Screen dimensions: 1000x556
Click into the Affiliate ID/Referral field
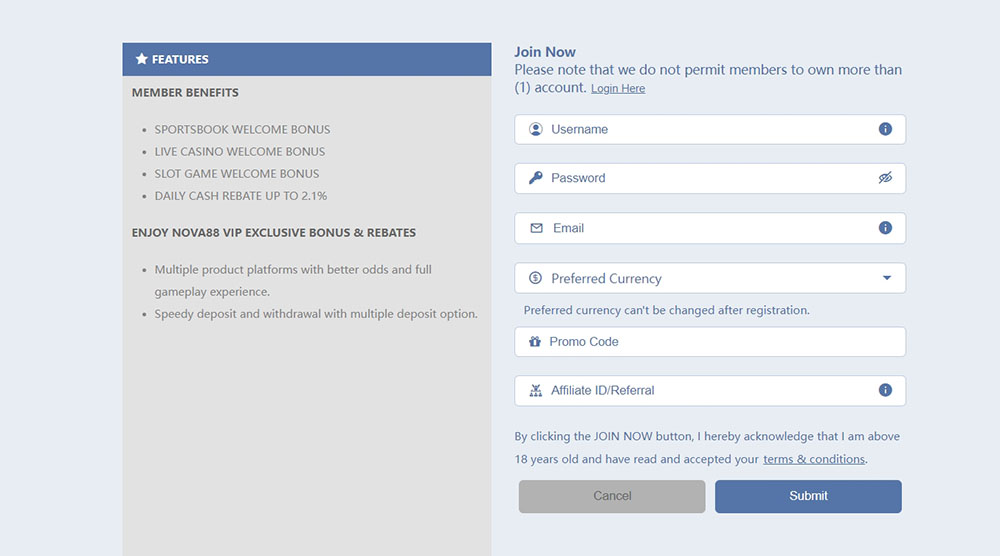coord(710,390)
